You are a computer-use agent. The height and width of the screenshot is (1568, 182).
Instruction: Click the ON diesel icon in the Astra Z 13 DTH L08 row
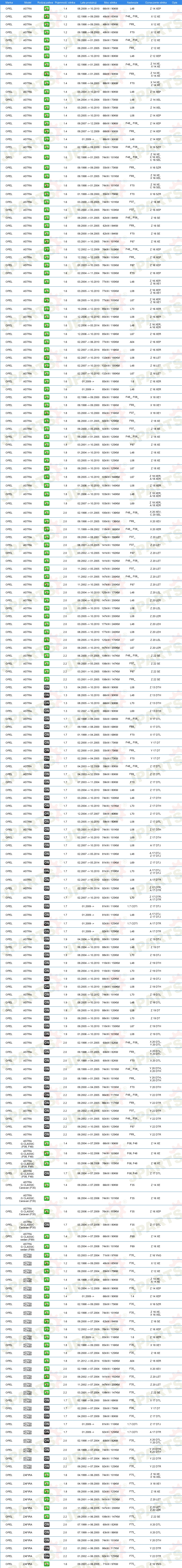click(47, 687)
